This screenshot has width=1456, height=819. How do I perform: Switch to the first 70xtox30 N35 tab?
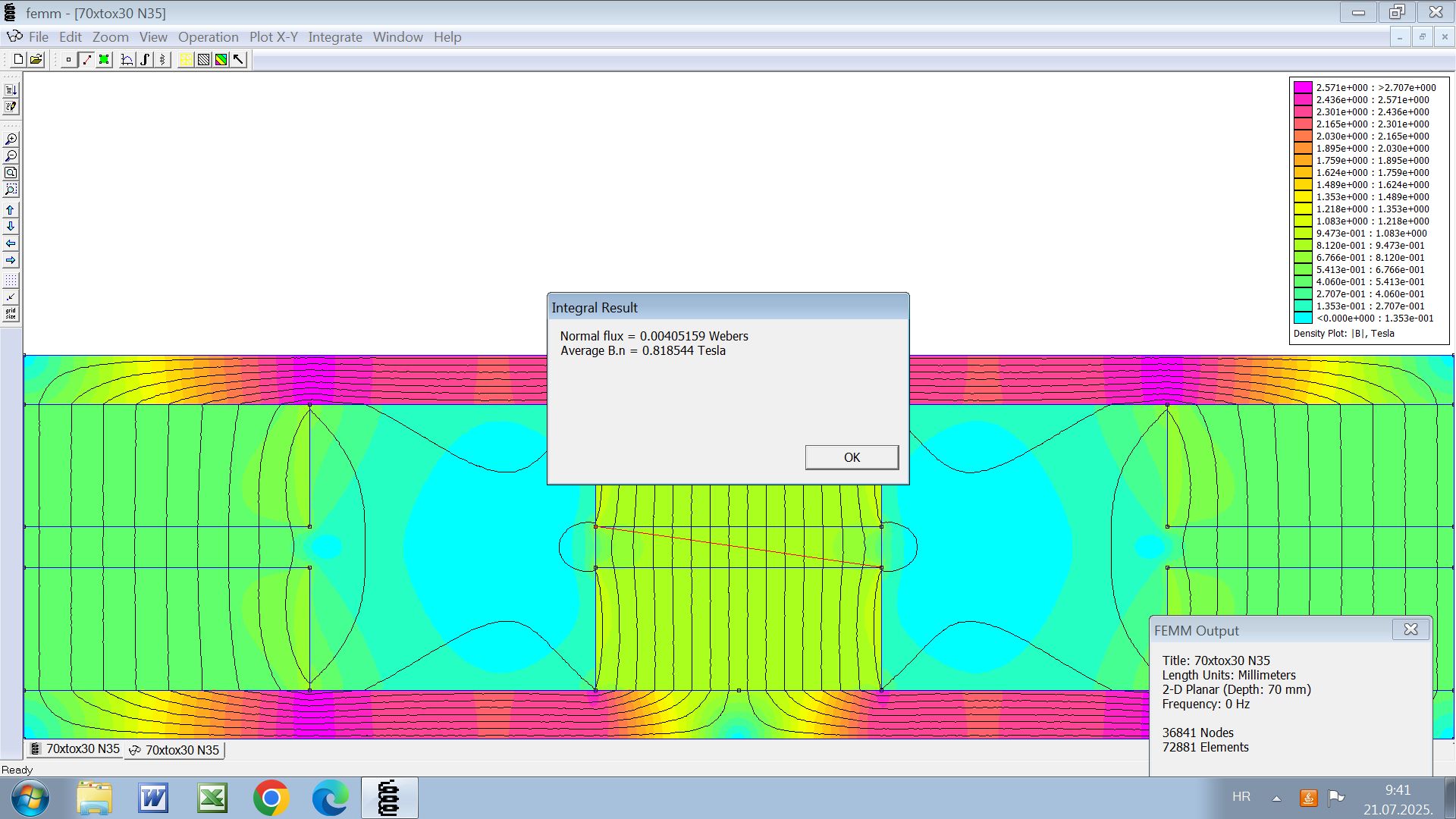75,749
